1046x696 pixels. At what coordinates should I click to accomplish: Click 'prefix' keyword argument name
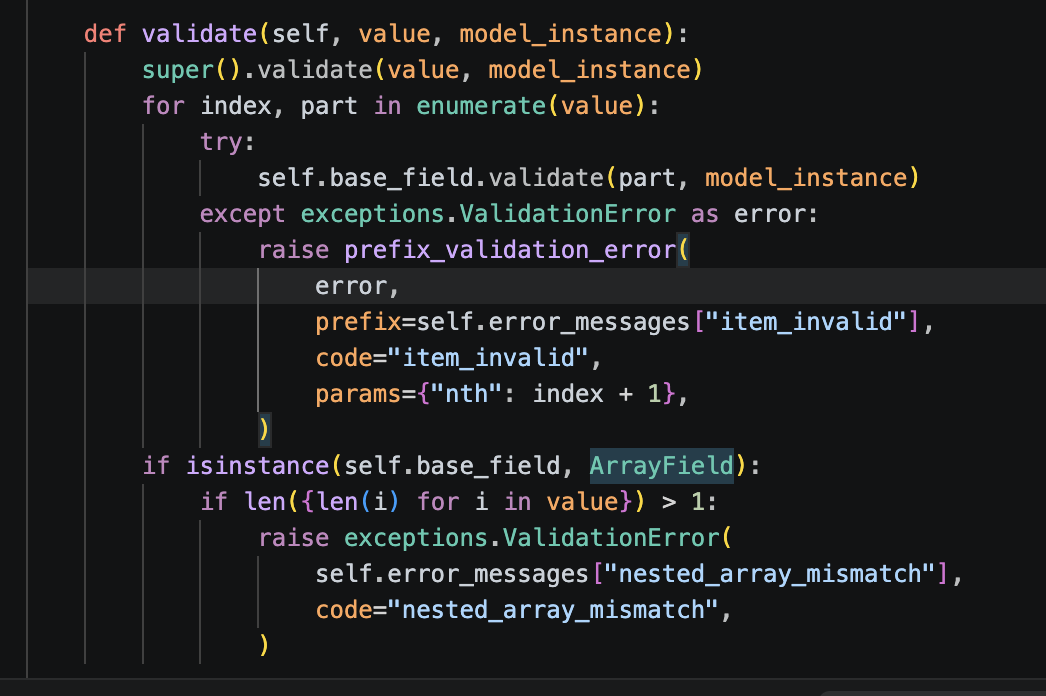(358, 322)
